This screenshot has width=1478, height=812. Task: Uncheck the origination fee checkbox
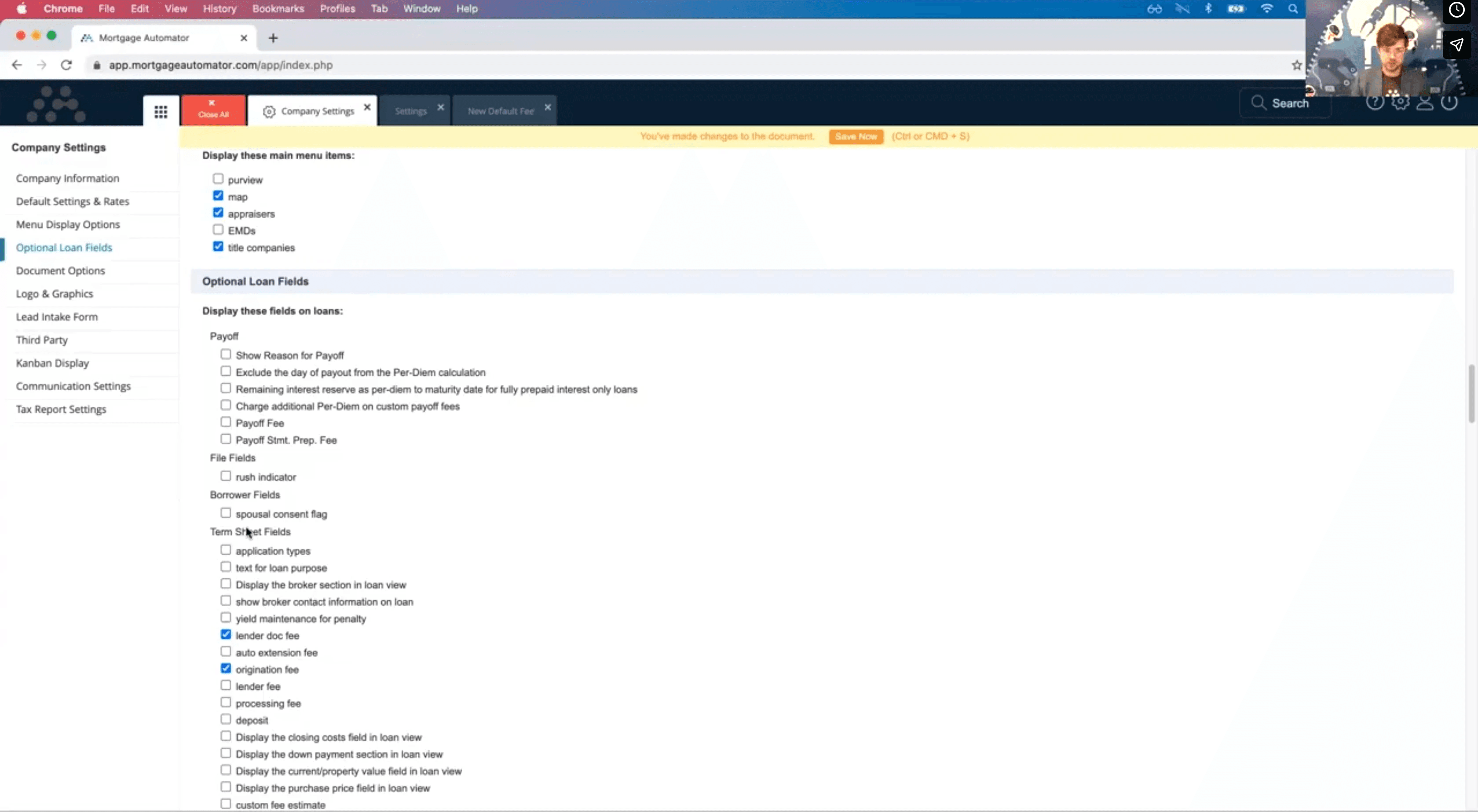coord(226,669)
